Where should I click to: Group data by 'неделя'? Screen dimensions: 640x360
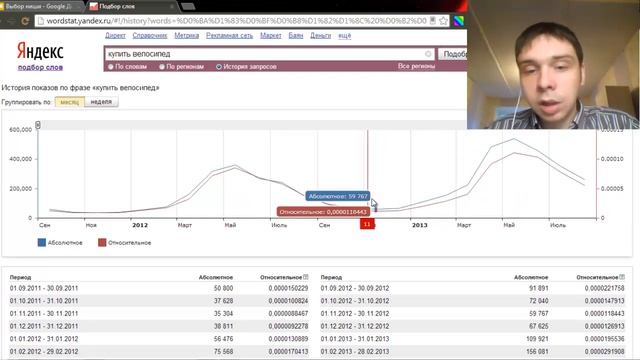tap(101, 102)
